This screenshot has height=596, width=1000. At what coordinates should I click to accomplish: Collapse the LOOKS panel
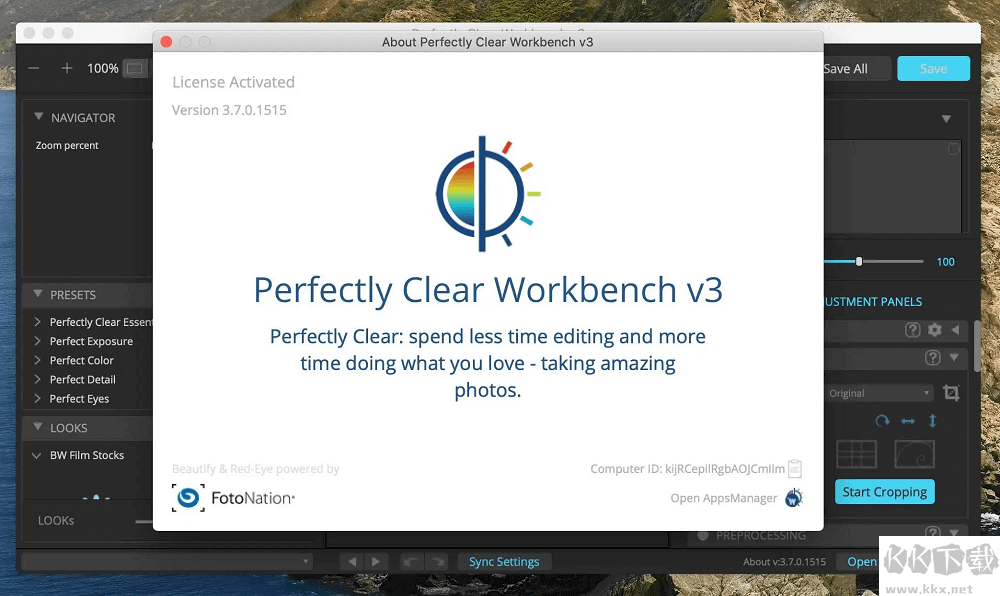38,428
